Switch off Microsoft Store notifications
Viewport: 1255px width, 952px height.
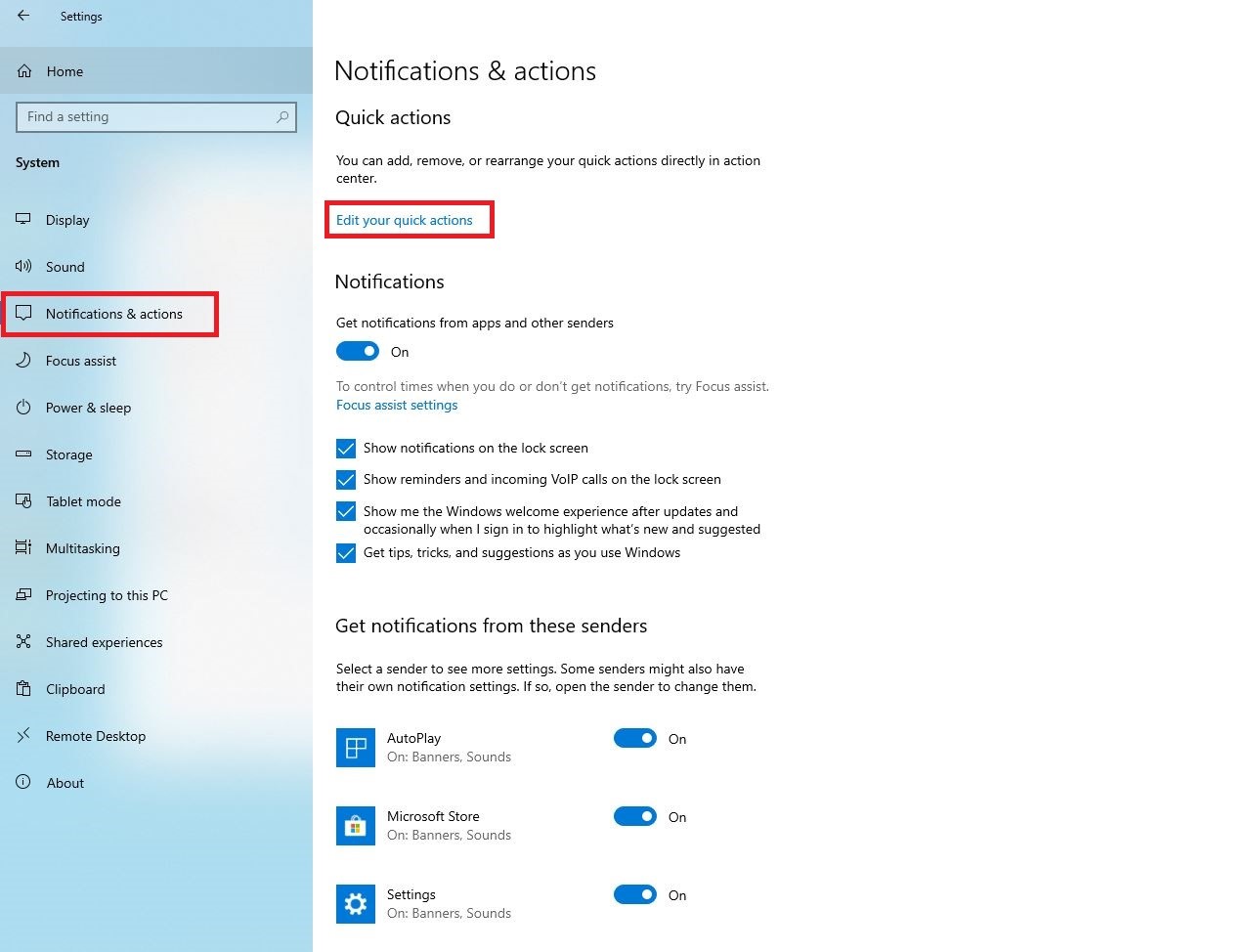click(x=635, y=817)
